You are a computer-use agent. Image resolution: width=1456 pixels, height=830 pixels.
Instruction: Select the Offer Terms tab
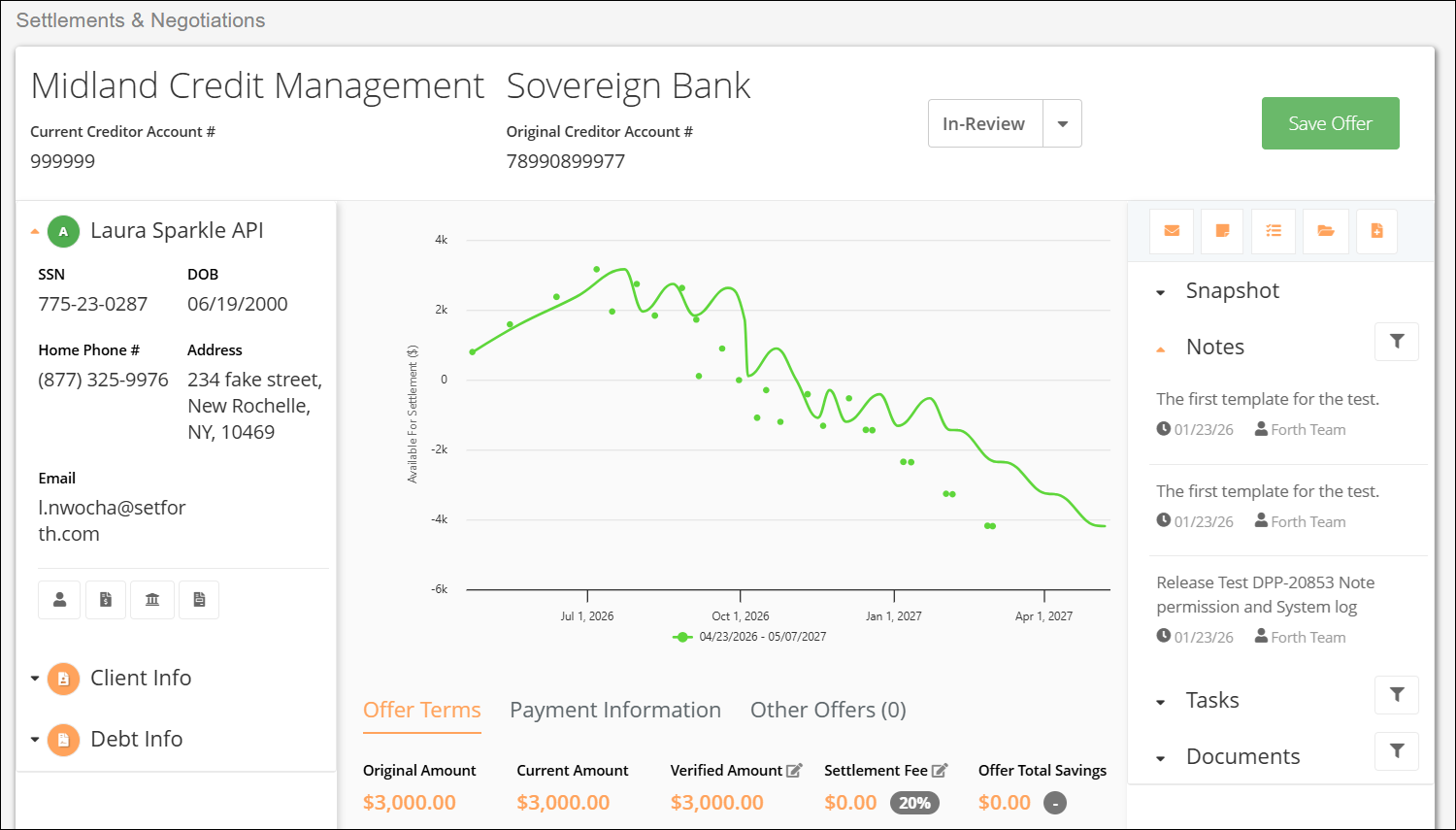click(x=422, y=711)
